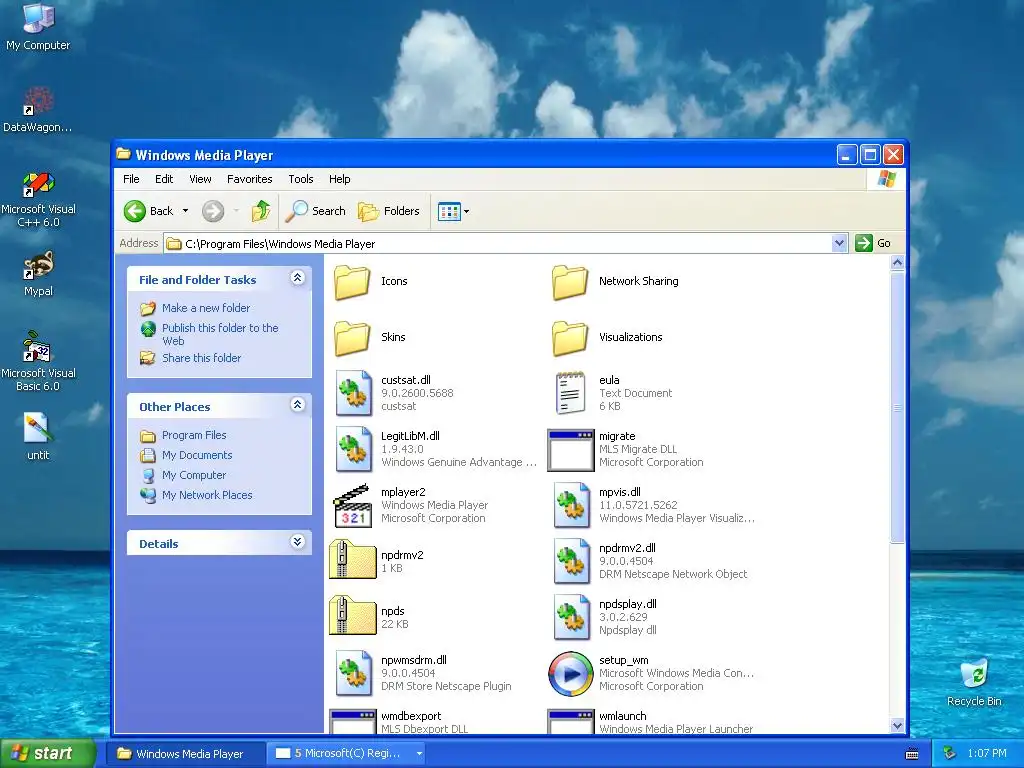Viewport: 1024px width, 768px height.
Task: Open the Skins folder
Action: (353, 338)
